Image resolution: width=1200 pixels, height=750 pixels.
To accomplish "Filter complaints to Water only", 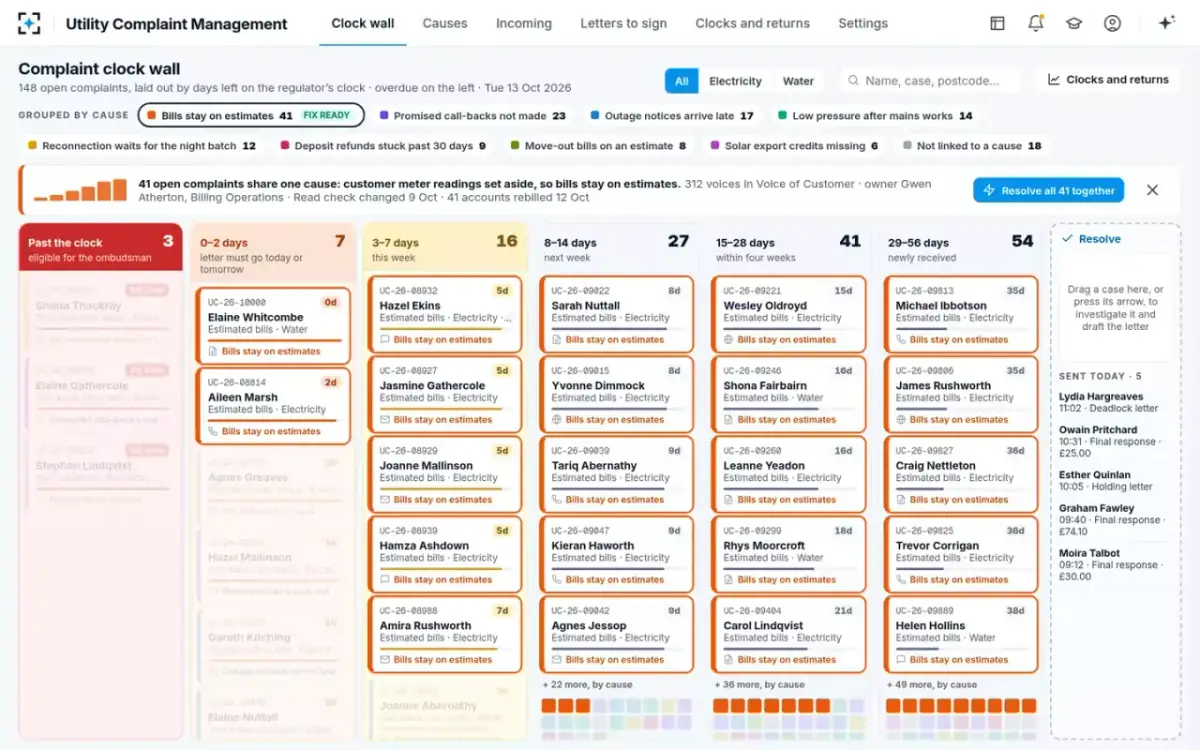I will (798, 81).
